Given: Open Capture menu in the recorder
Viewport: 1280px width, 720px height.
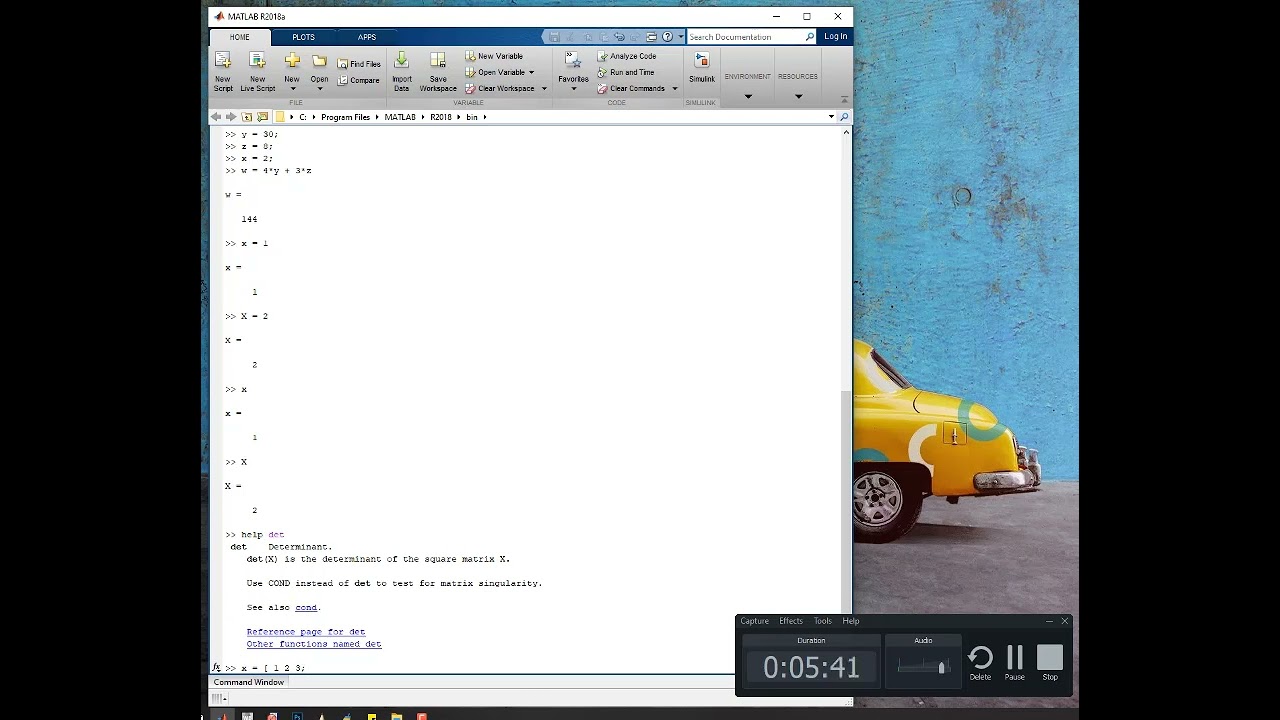Looking at the screenshot, I should click(x=755, y=621).
